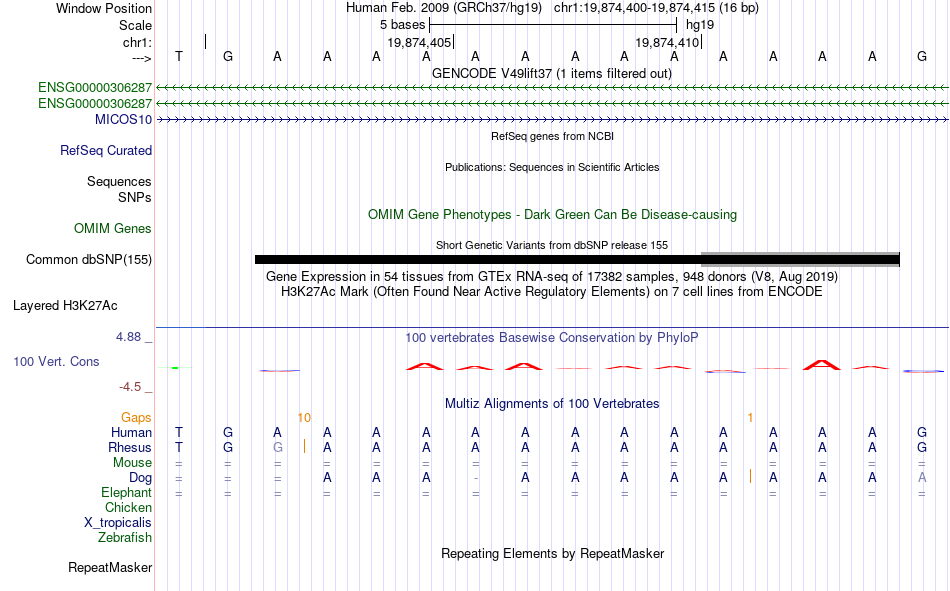This screenshot has height=591, width=950.
Task: Click Short Genetic Variants from dbSNP title
Action: (x=552, y=245)
